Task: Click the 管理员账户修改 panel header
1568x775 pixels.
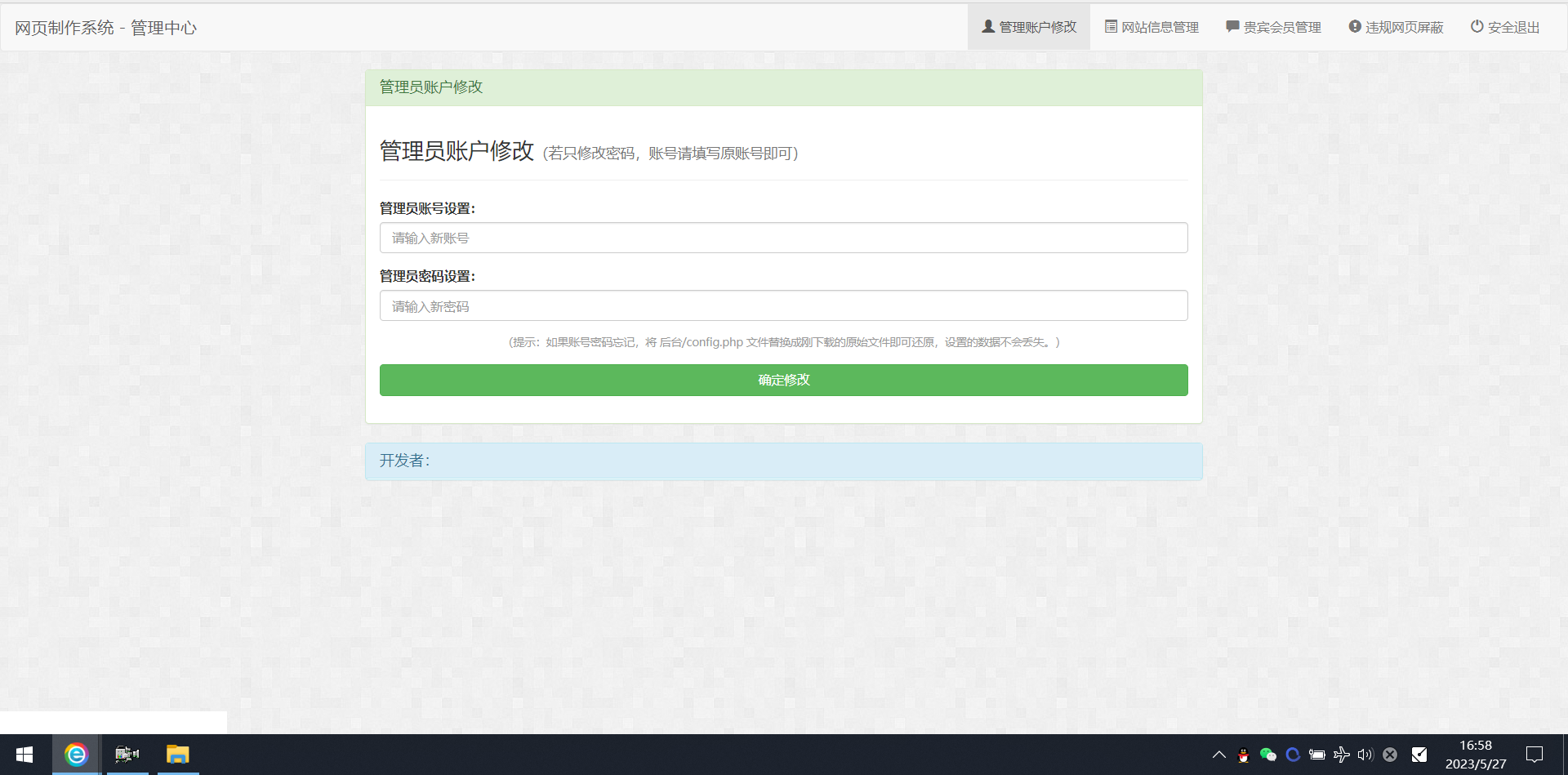Action: pyautogui.click(x=784, y=87)
